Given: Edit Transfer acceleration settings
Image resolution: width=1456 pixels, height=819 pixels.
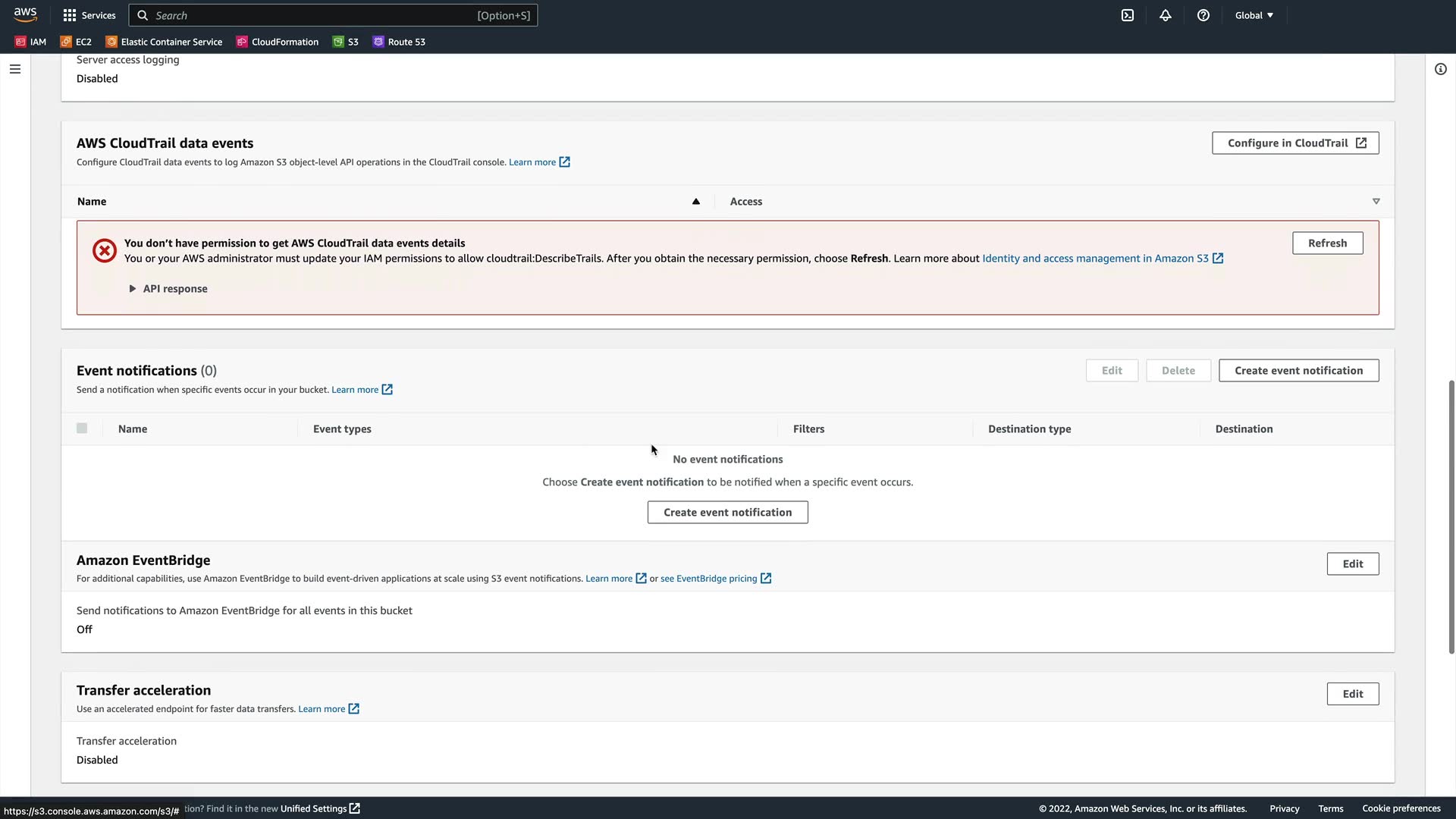Looking at the screenshot, I should (1352, 694).
